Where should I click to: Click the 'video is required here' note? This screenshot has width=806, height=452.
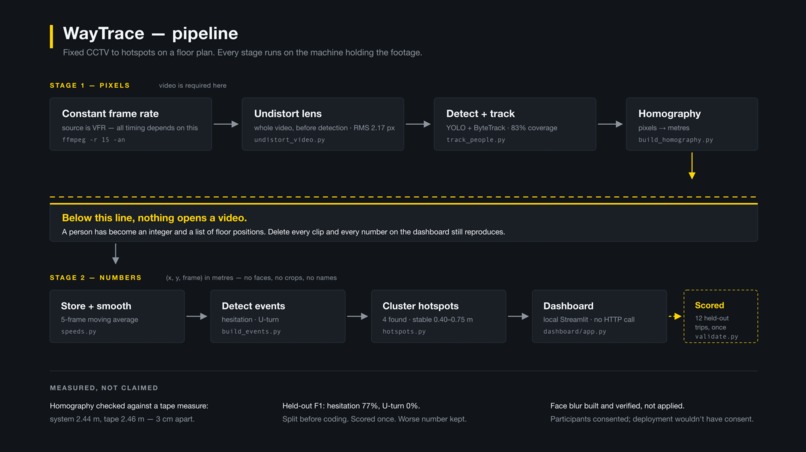coord(192,85)
